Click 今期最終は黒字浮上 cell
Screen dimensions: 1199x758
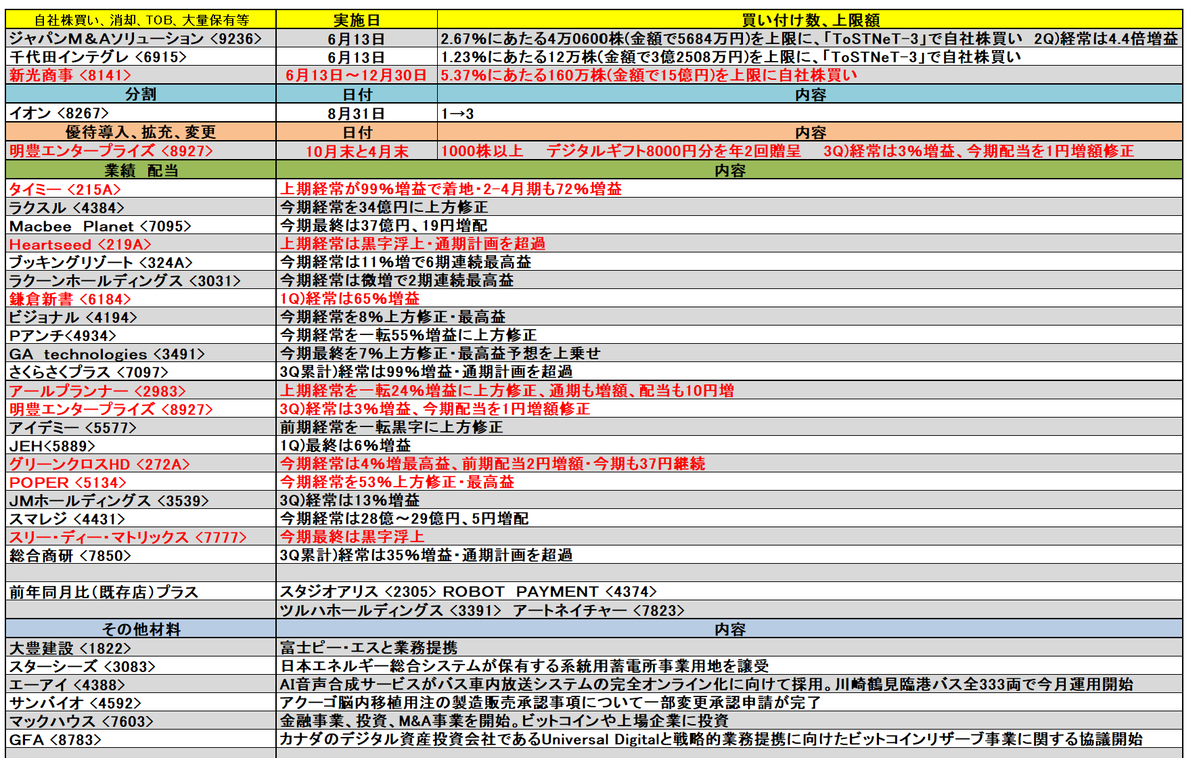click(729, 537)
